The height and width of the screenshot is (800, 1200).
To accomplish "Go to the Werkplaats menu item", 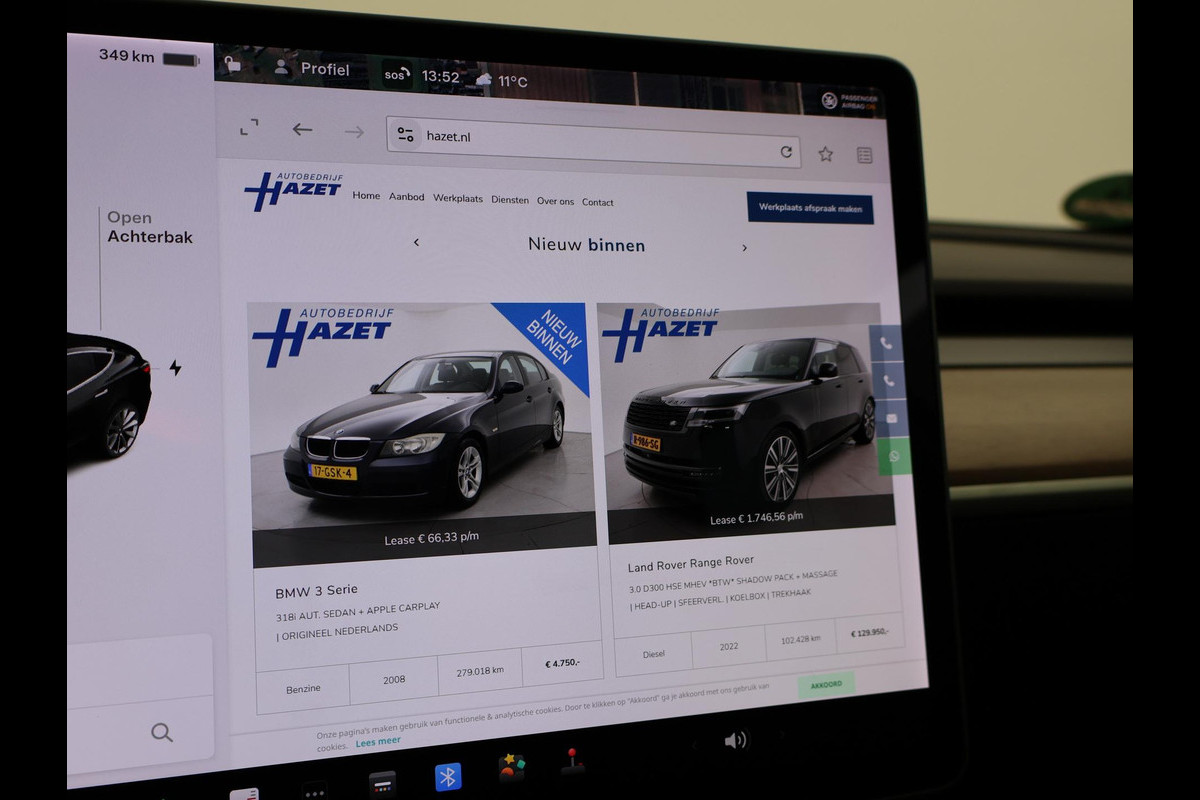I will click(x=457, y=198).
